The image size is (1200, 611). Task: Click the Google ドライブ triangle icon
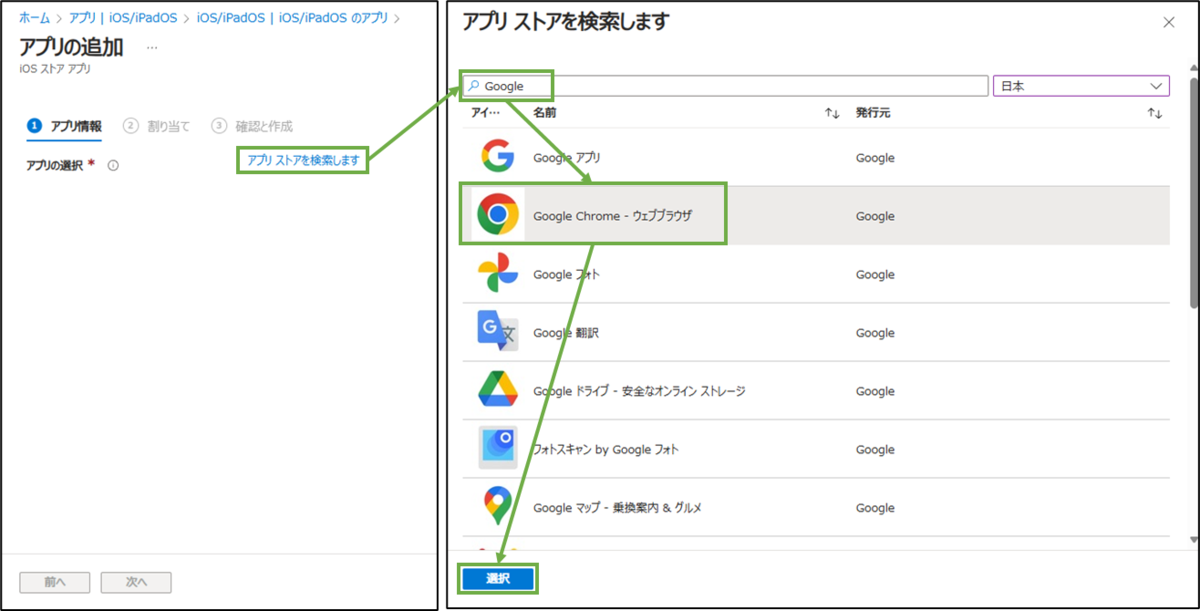click(497, 390)
